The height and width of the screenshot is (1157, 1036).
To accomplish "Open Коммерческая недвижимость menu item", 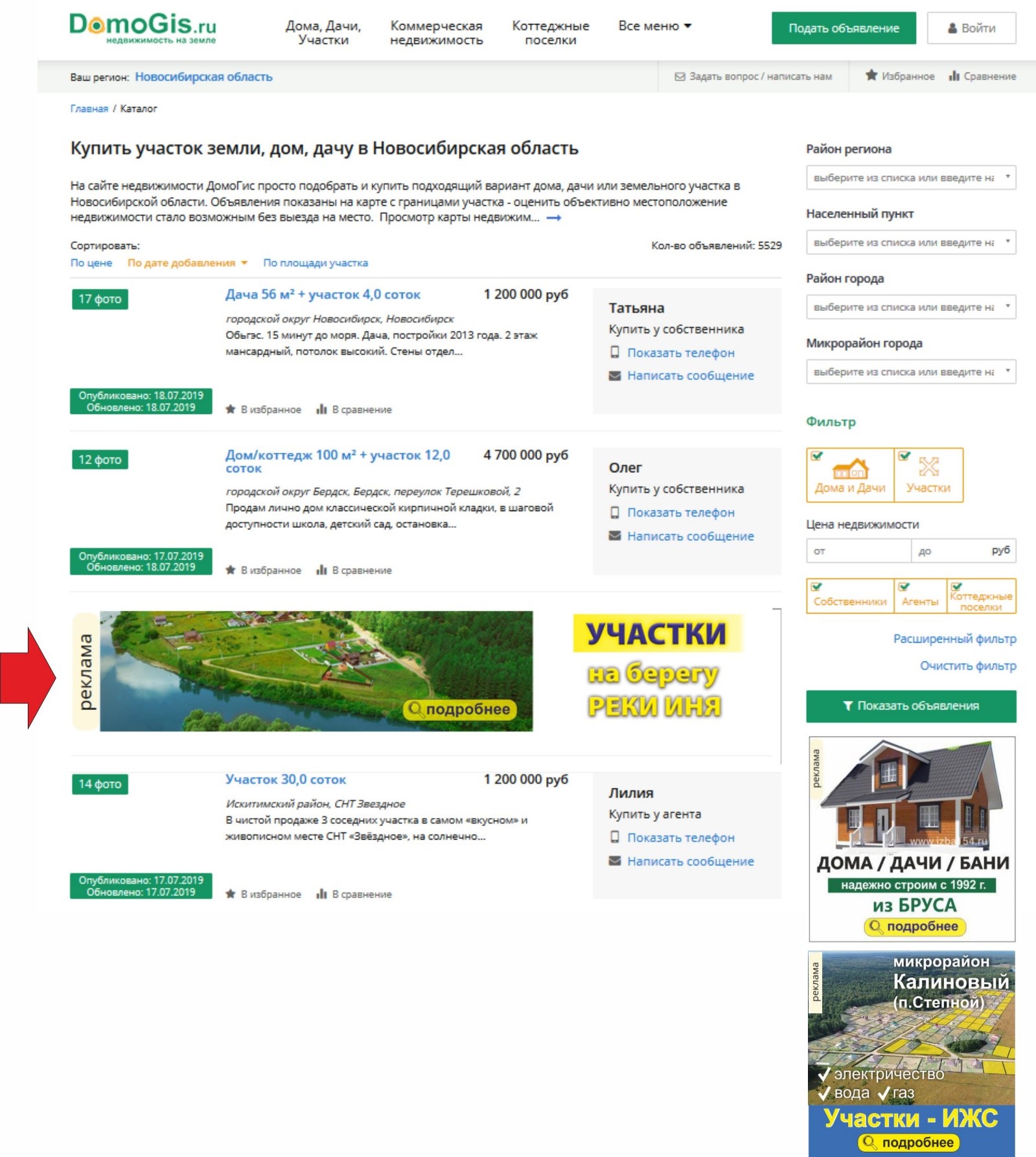I will [436, 32].
